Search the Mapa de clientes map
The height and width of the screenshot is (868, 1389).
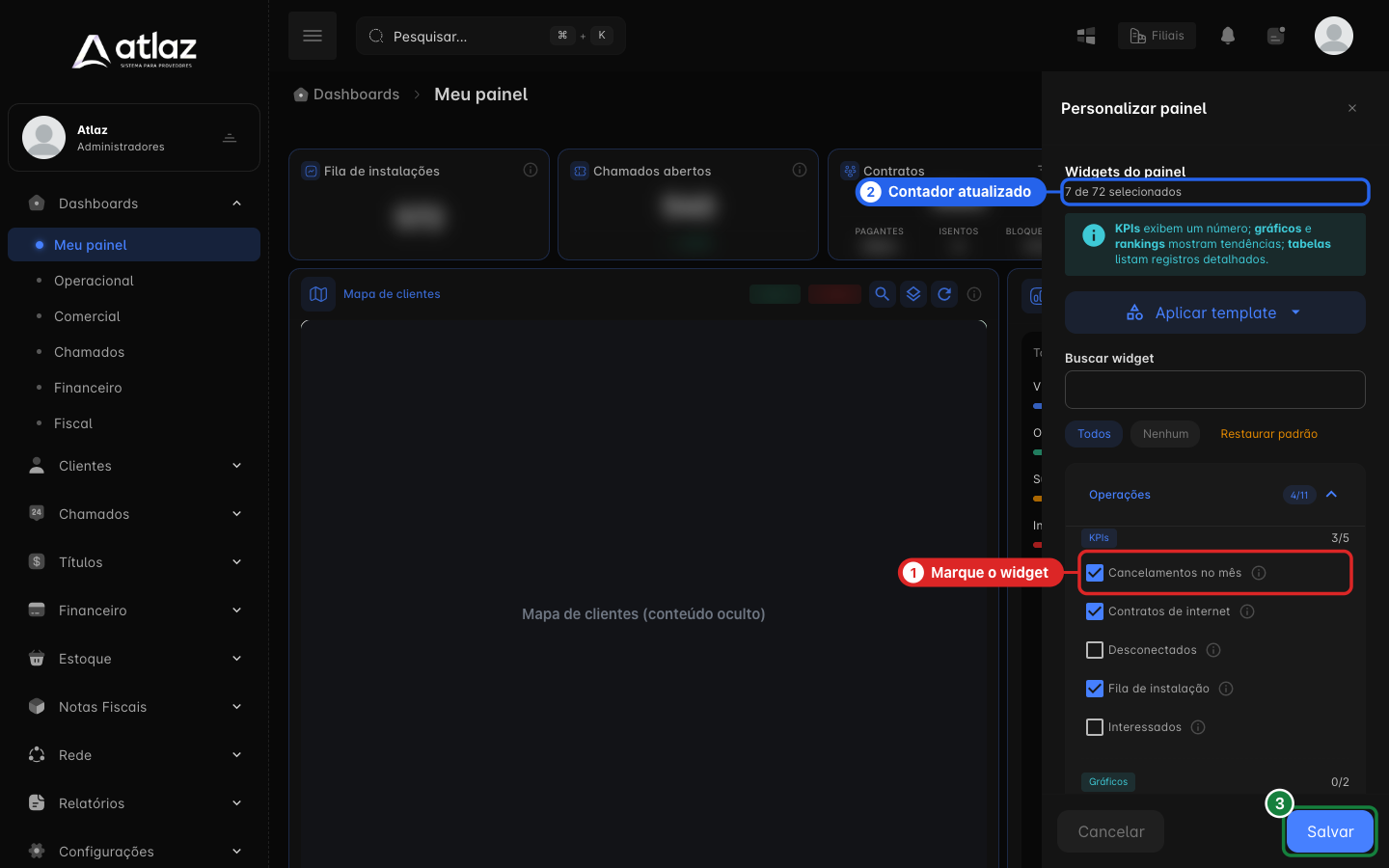[882, 294]
